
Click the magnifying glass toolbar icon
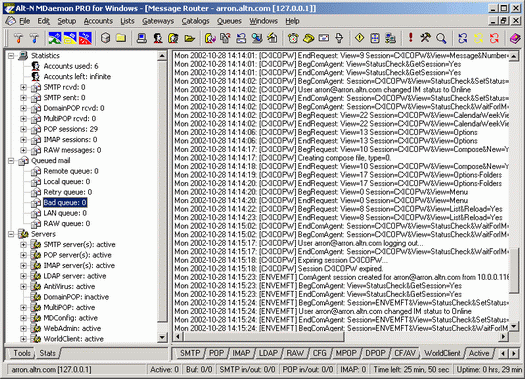[441, 38]
